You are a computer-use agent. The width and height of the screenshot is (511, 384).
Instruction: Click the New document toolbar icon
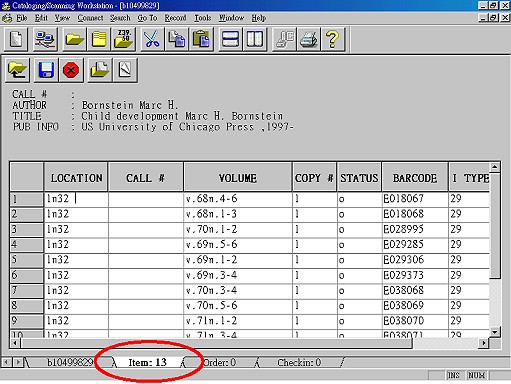coord(16,39)
